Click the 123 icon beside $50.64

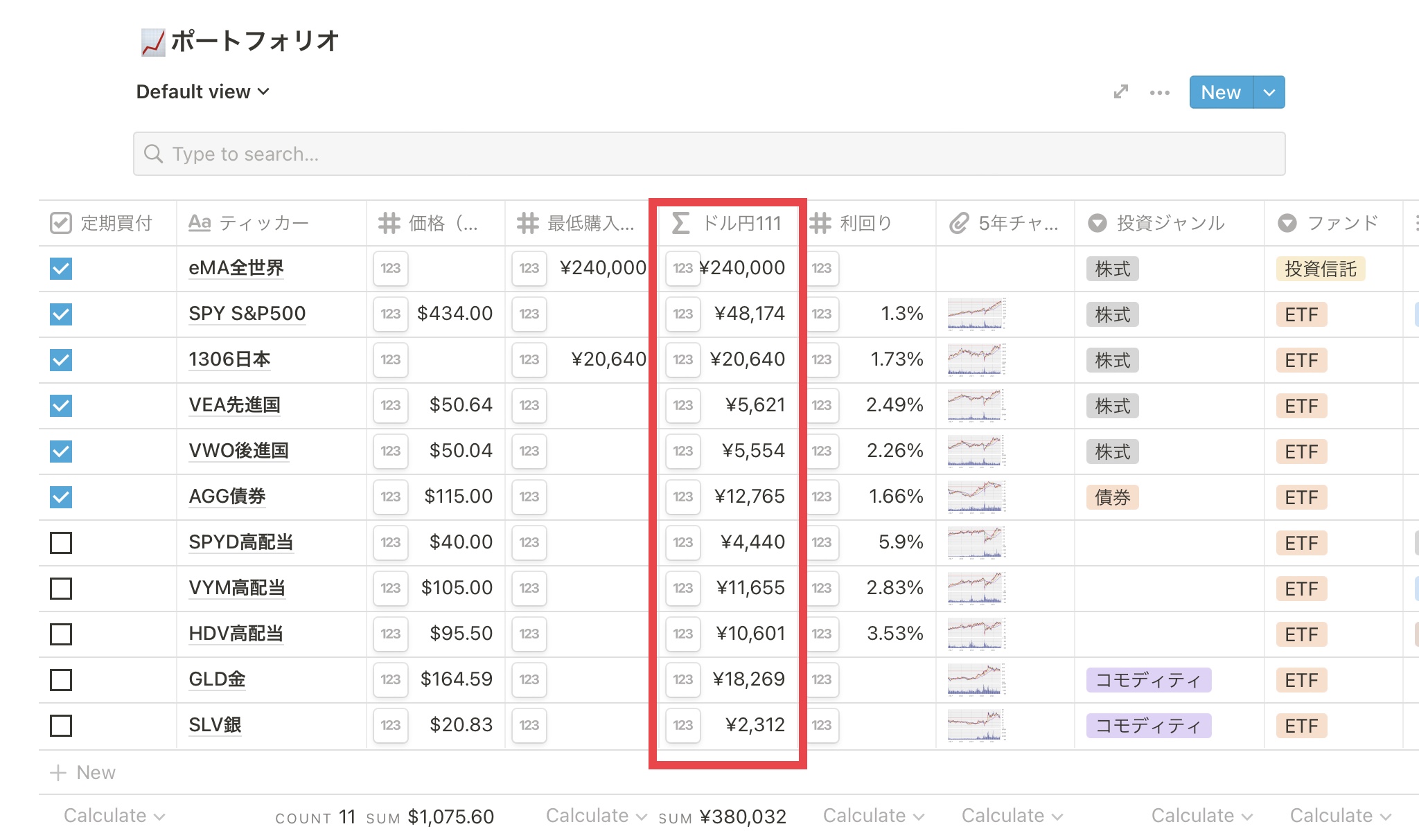(x=391, y=406)
